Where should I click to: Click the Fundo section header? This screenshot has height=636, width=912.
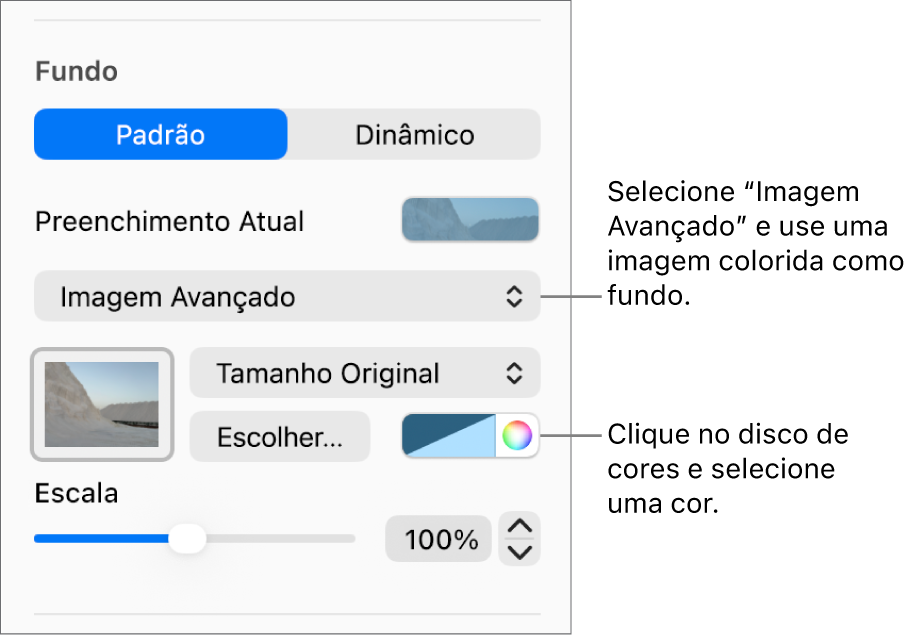tap(76, 71)
